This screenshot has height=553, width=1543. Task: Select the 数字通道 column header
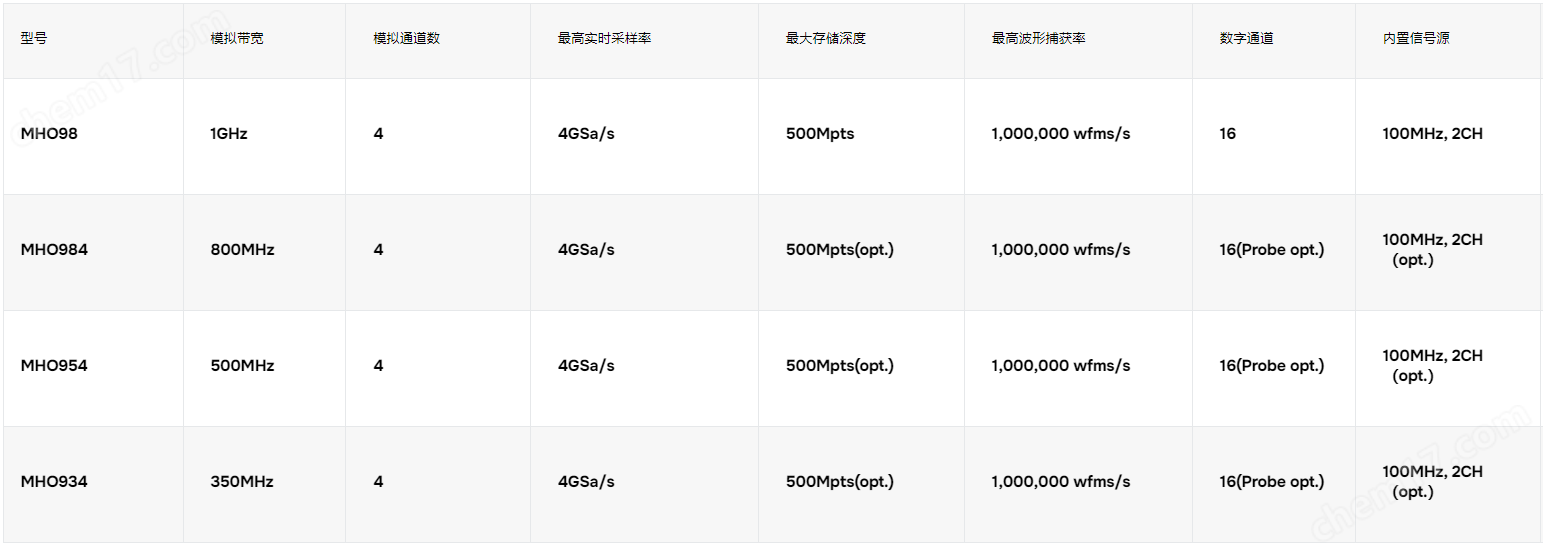coord(1246,39)
